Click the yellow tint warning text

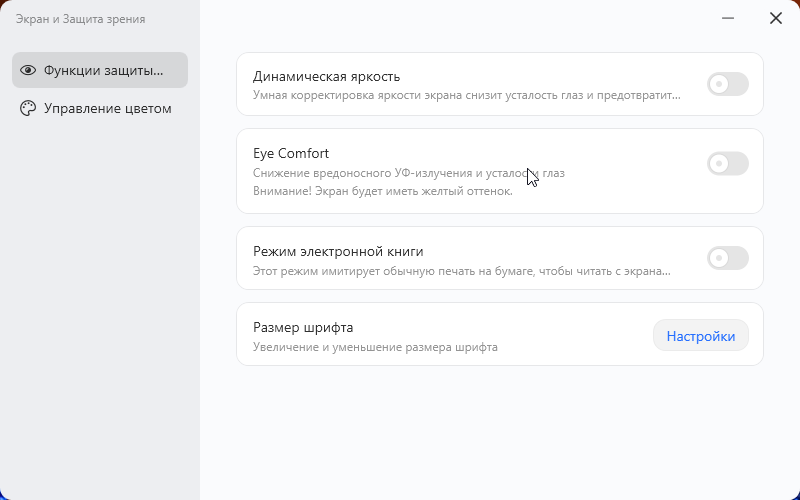[x=382, y=191]
